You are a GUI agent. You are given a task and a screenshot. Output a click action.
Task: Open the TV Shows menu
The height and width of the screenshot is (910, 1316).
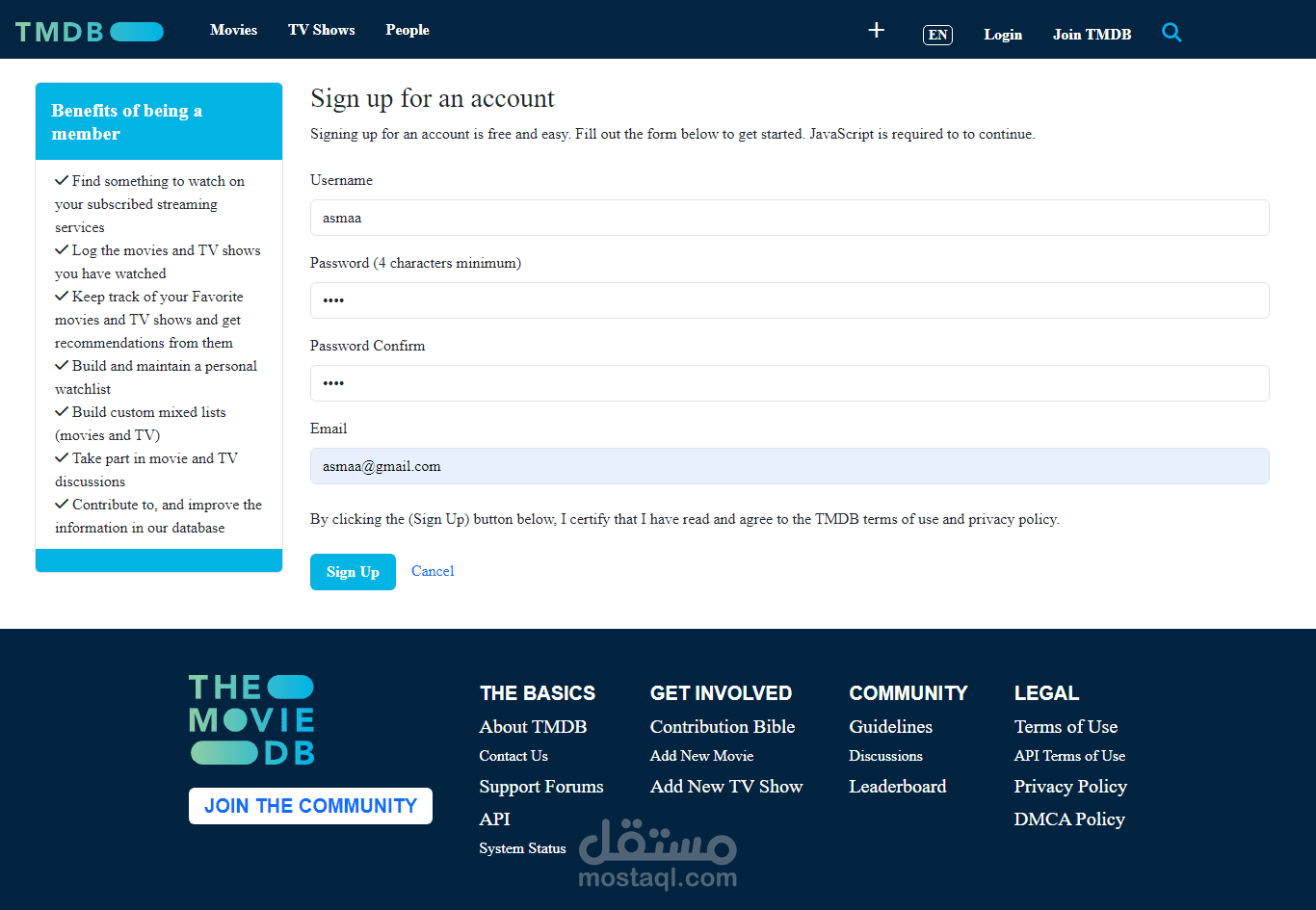point(322,30)
